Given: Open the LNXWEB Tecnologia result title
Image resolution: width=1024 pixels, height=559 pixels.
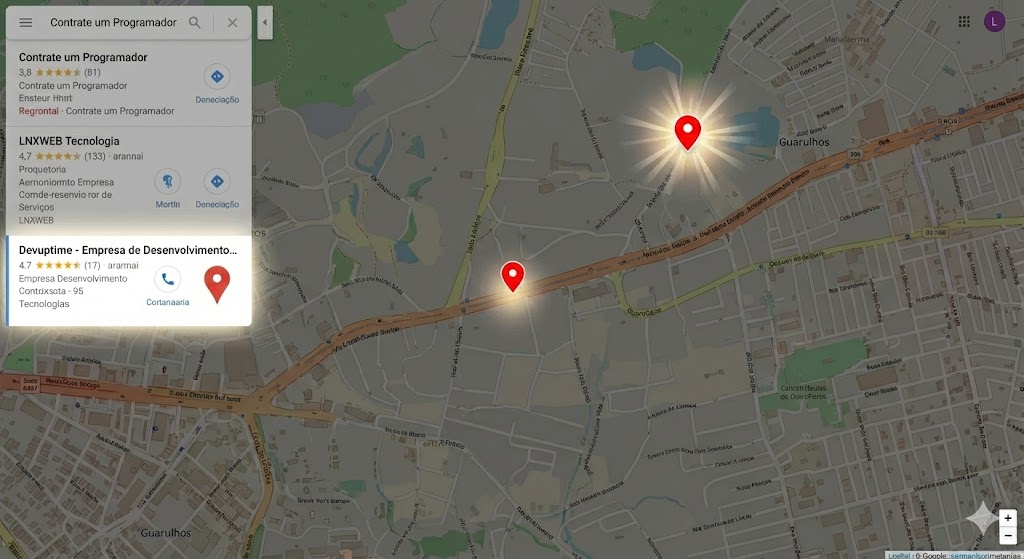Looking at the screenshot, I should click(x=69, y=141).
